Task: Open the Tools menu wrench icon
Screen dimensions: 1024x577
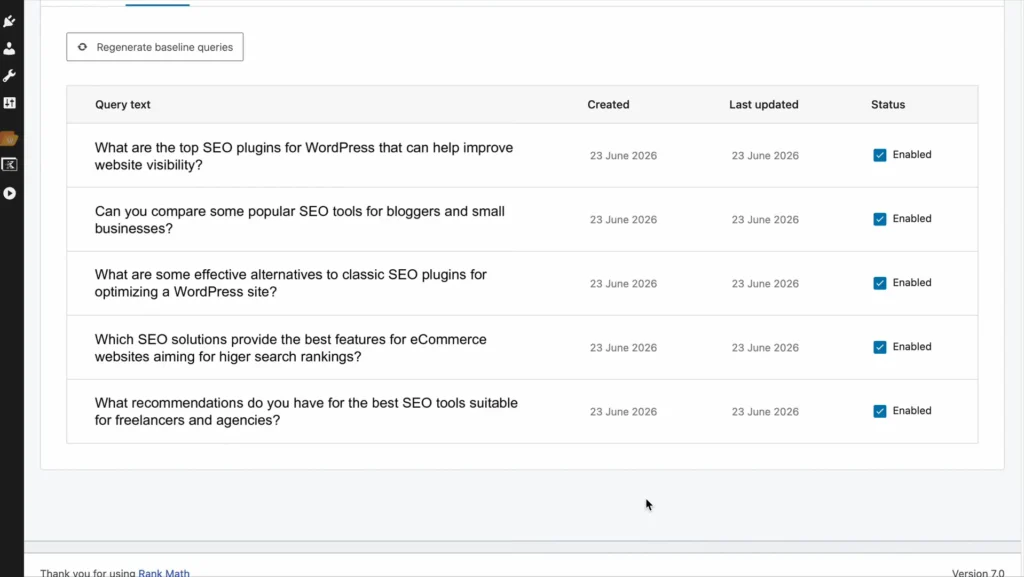Action: (x=9, y=76)
